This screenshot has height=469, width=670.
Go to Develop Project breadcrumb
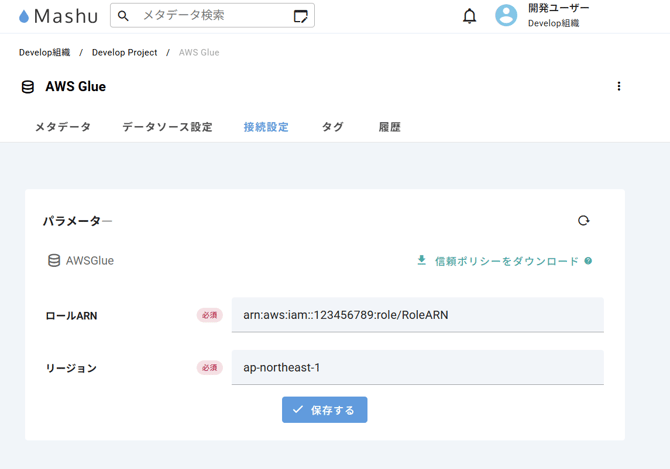124,52
